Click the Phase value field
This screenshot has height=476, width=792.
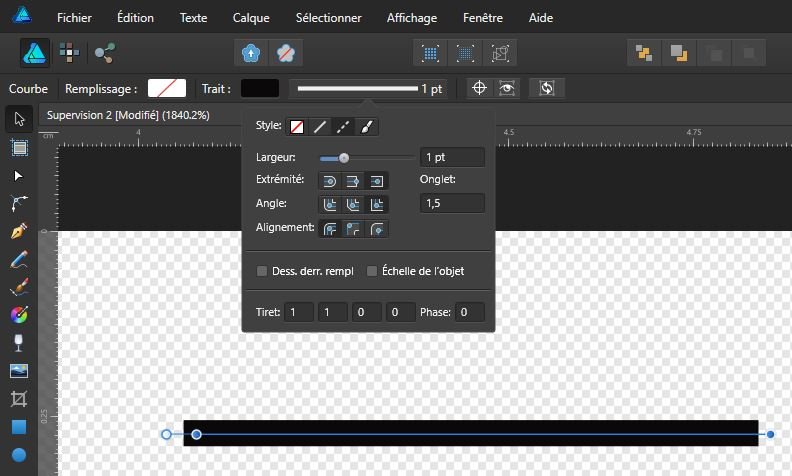point(470,312)
